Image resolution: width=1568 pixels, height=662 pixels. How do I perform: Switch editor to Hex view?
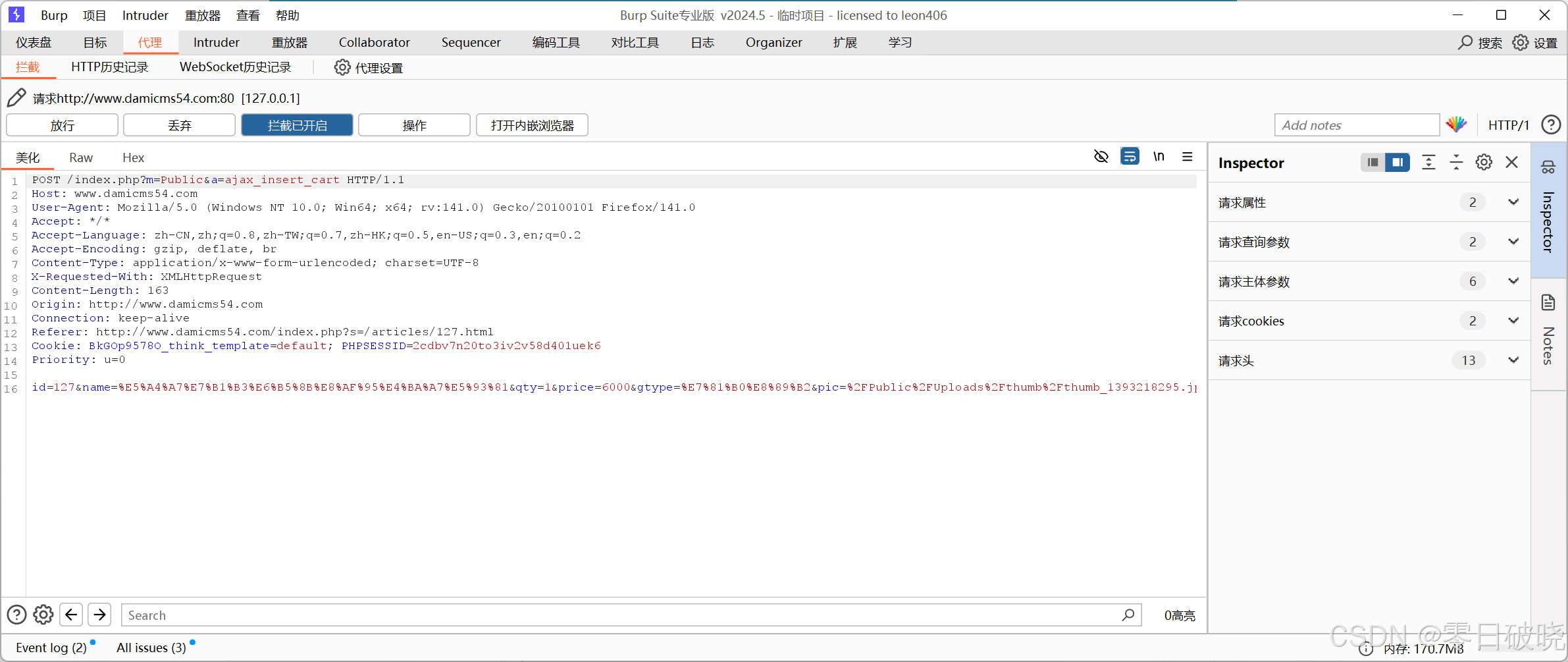(133, 157)
